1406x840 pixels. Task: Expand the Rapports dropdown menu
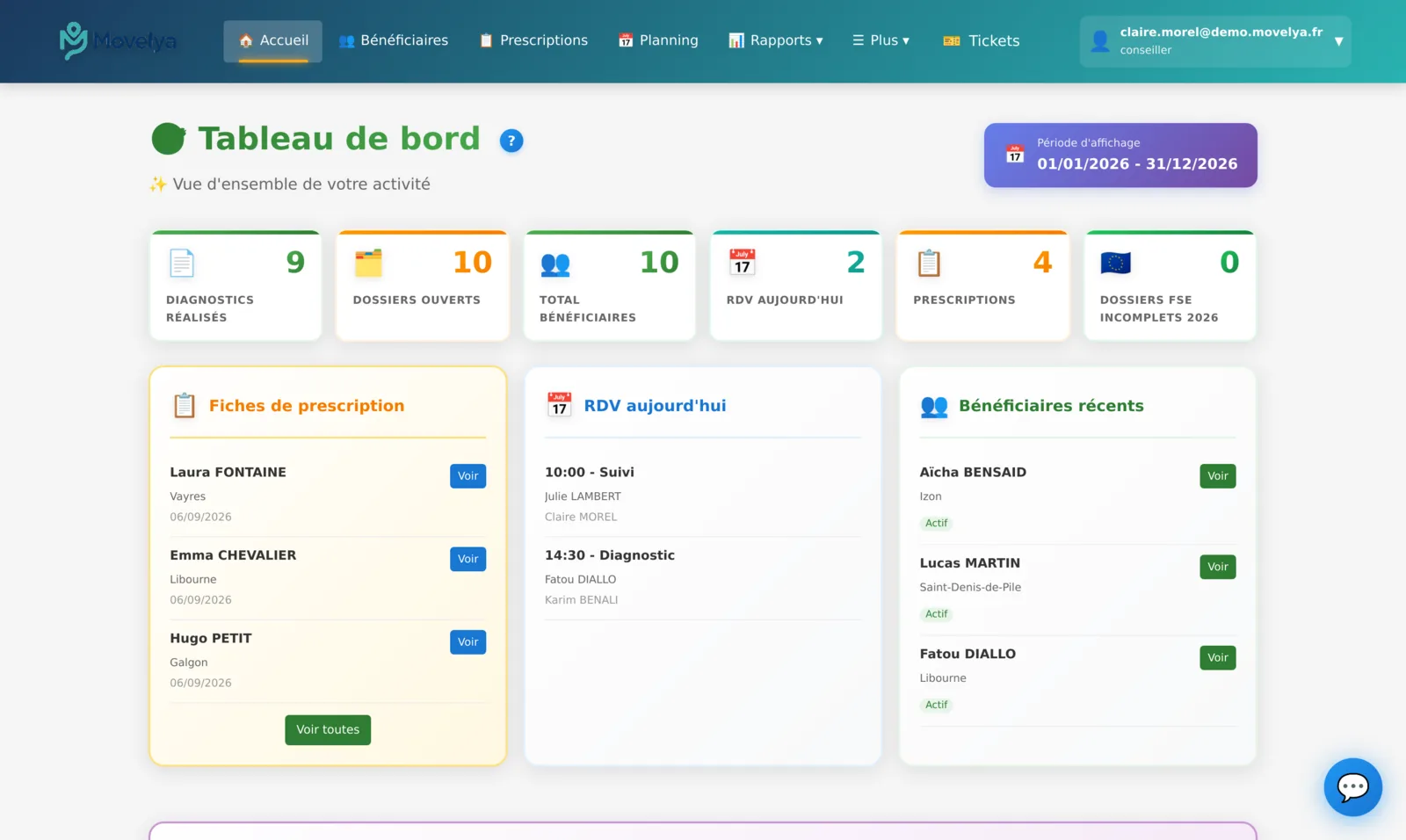(x=776, y=40)
